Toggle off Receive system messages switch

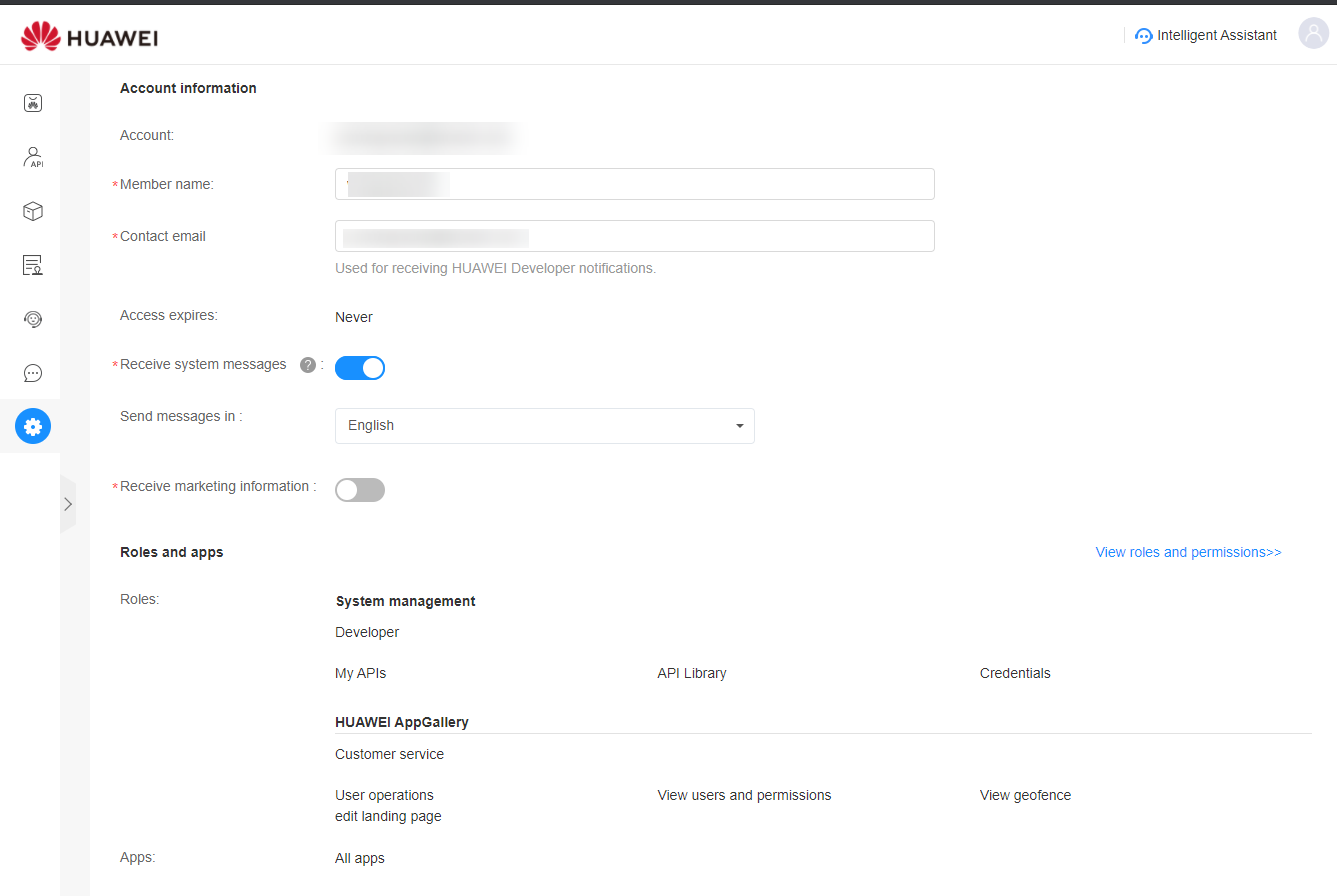(360, 368)
